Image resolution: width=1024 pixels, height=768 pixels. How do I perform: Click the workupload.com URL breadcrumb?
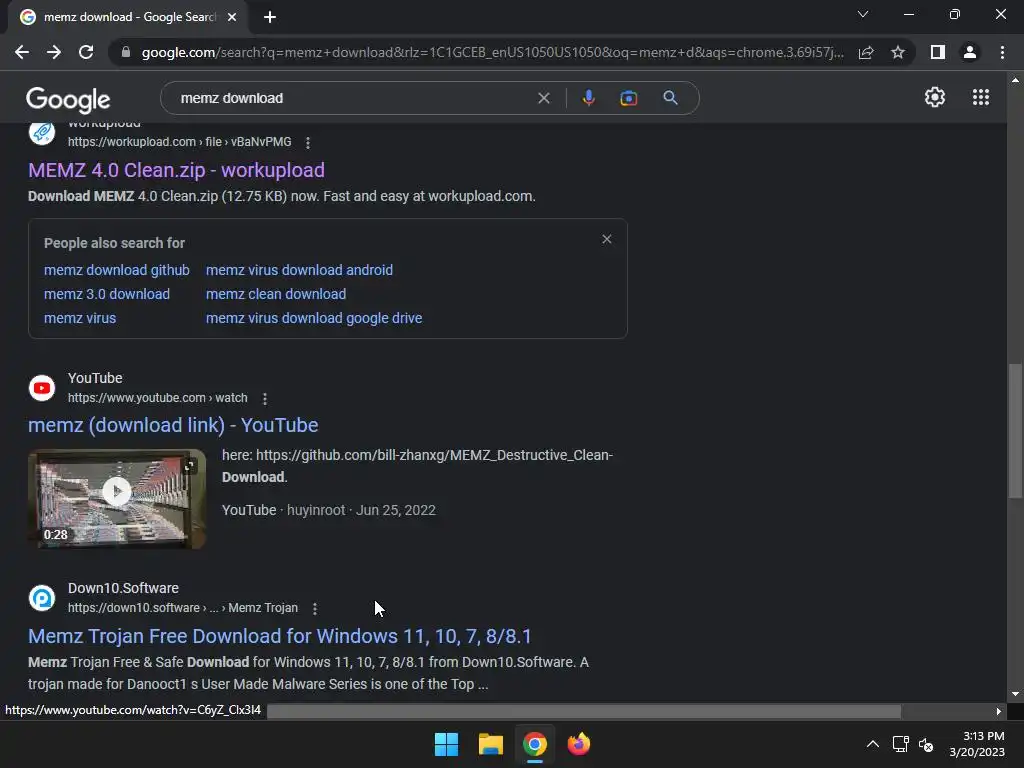pos(180,142)
